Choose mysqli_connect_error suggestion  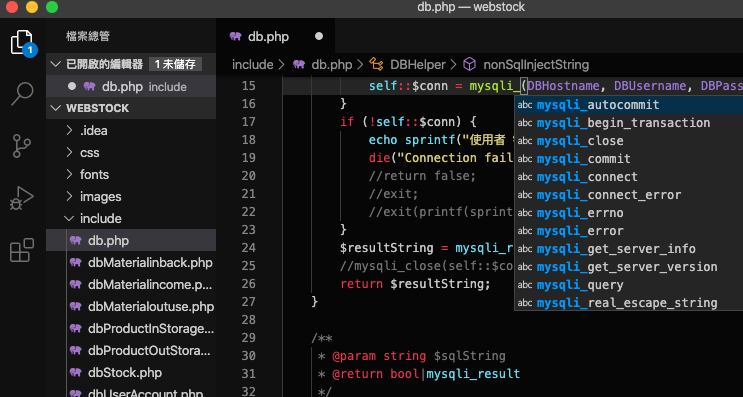pyautogui.click(x=629, y=195)
